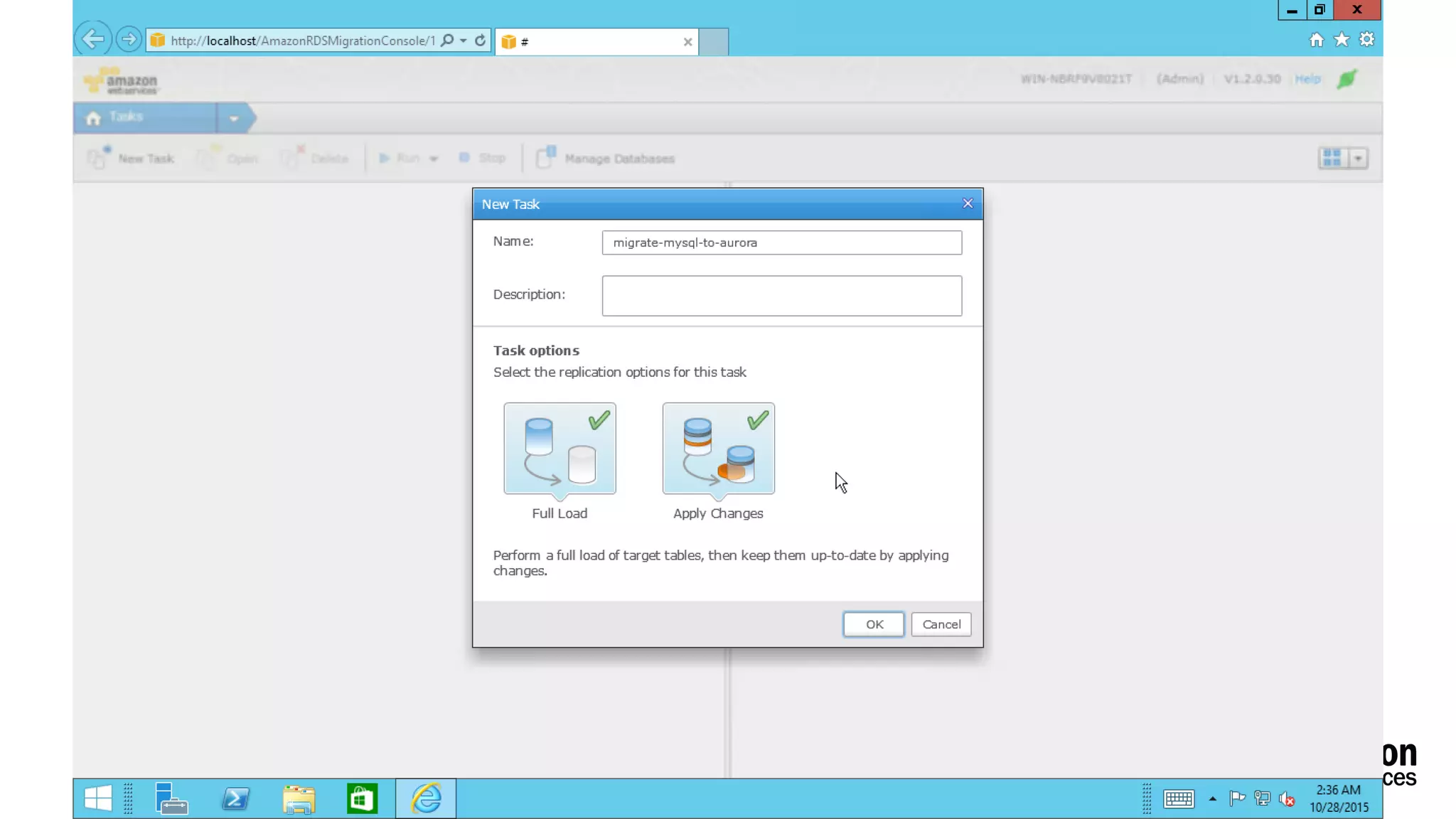Click the Help link in the header
The width and height of the screenshot is (1456, 819).
point(1307,79)
